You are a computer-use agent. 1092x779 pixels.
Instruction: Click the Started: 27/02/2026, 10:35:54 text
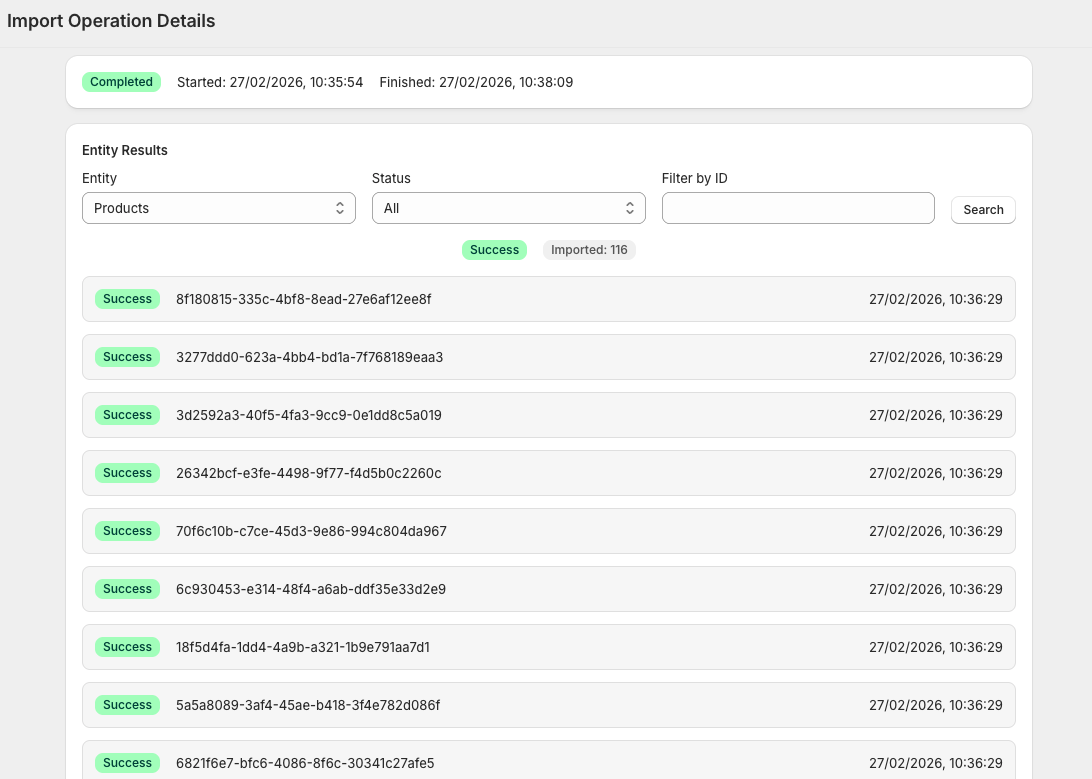coord(270,82)
